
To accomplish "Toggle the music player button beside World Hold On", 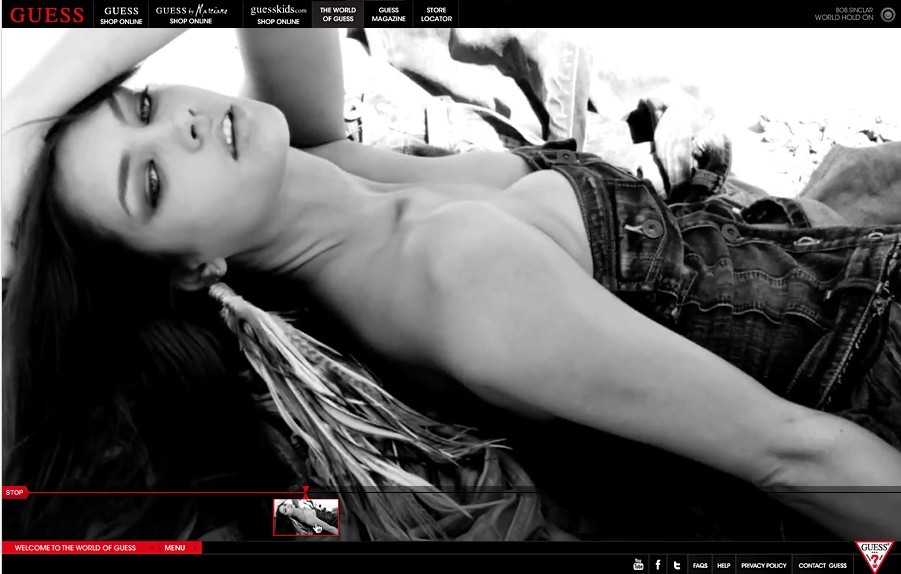I will 887,14.
